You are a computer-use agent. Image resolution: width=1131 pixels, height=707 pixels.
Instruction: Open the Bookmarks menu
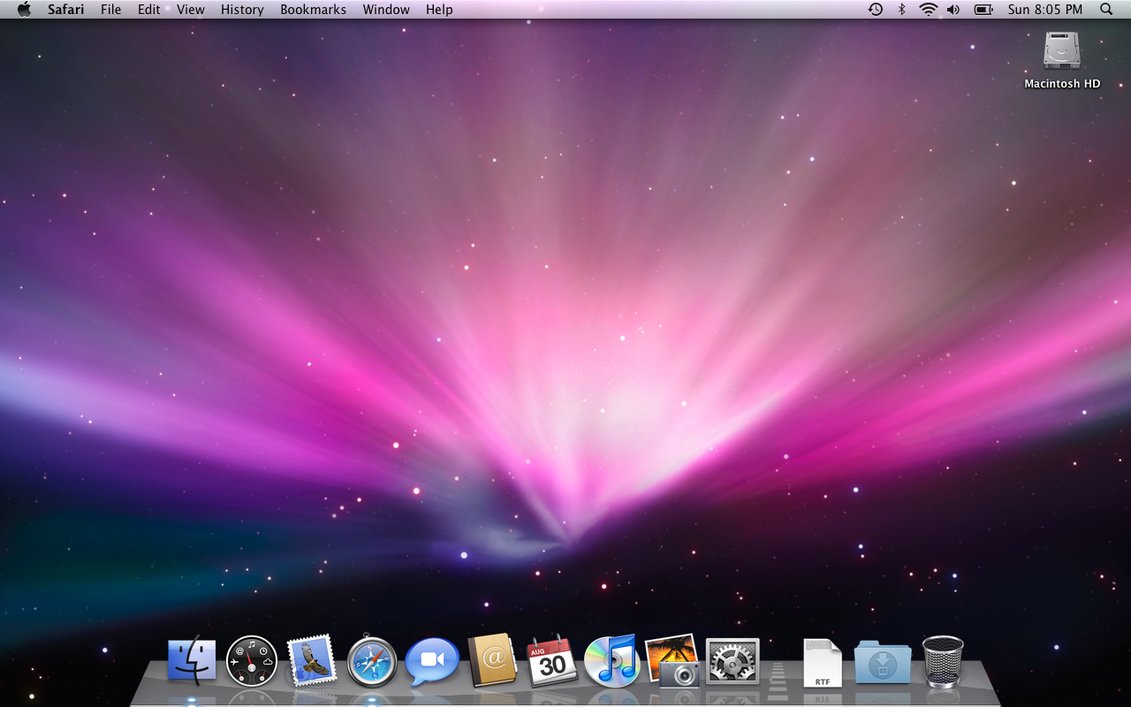313,9
